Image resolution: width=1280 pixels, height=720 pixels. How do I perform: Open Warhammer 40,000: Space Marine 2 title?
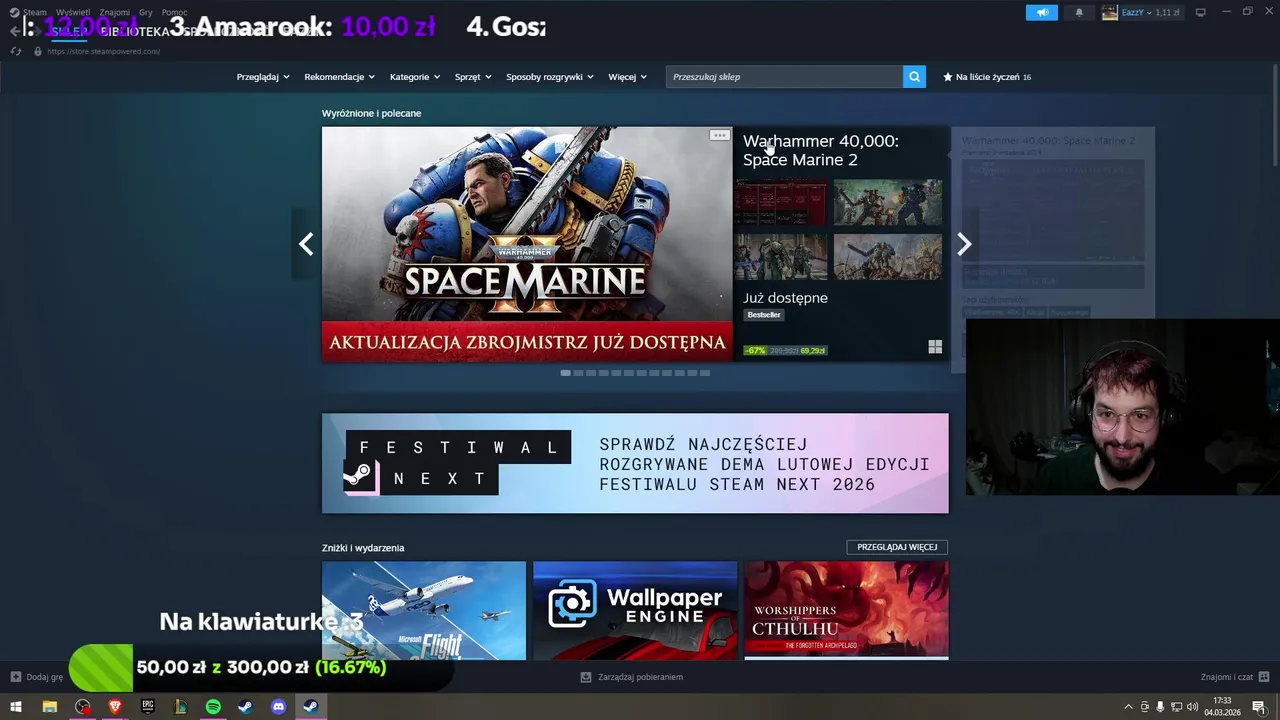pos(821,150)
